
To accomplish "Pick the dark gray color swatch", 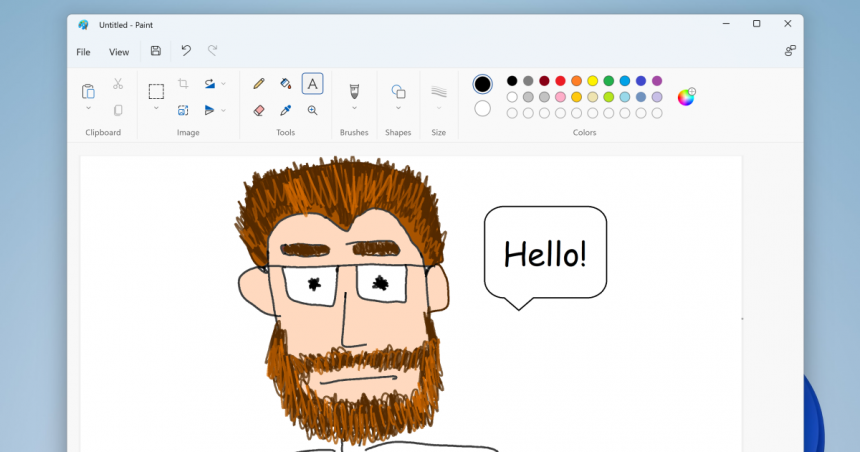I will (x=528, y=81).
